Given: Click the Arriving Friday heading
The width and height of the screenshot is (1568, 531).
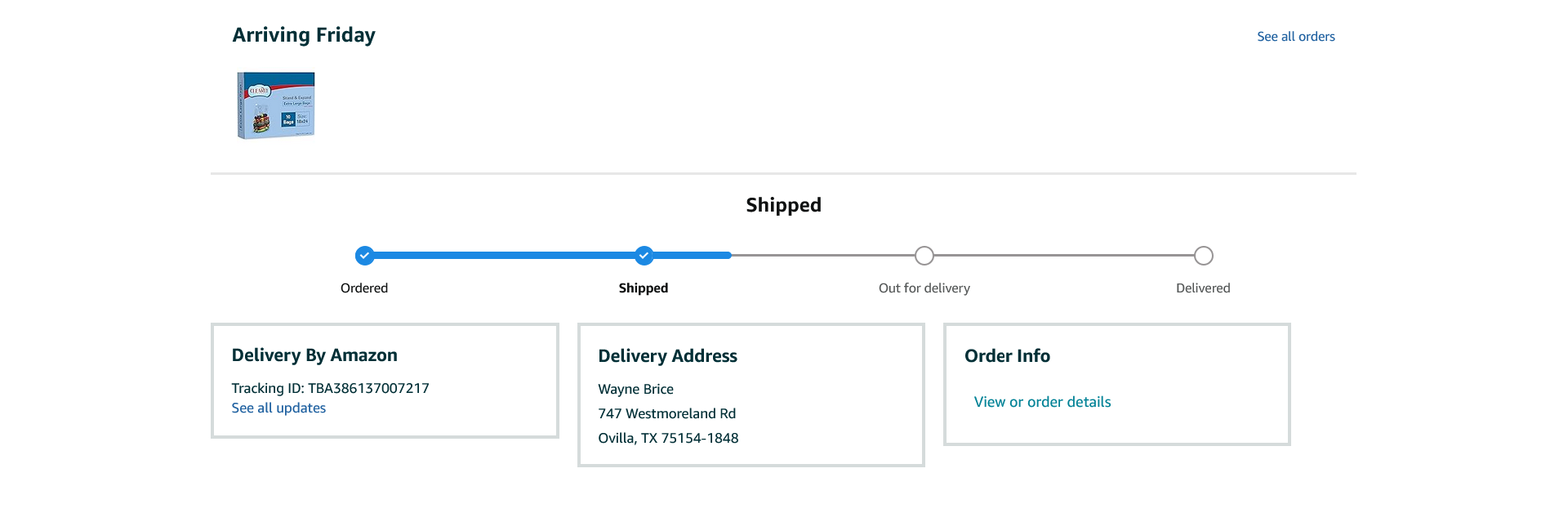Looking at the screenshot, I should 304,35.
